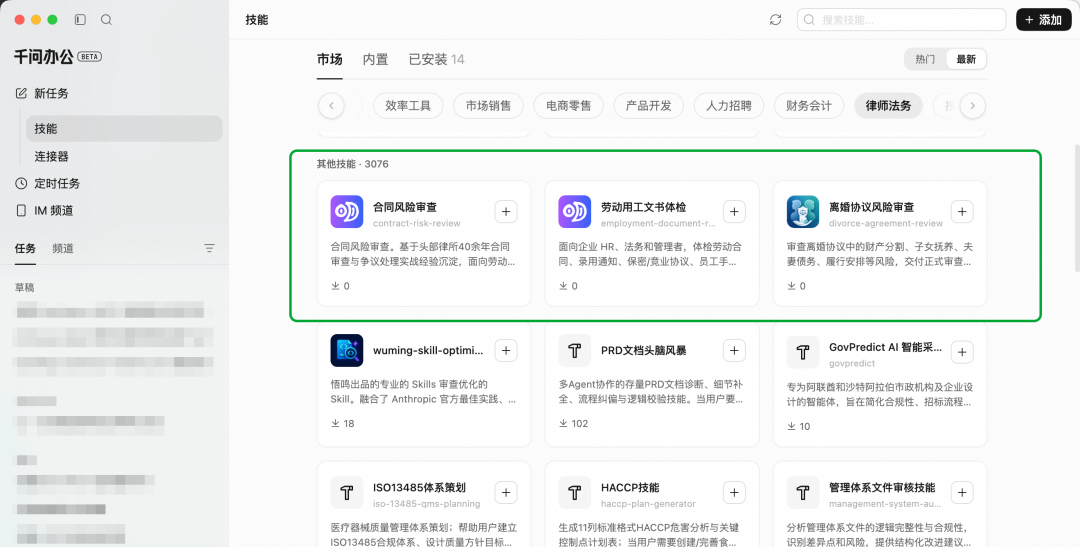Open the PRD文档头脑风暴 skill title
The image size is (1080, 547).
(643, 350)
